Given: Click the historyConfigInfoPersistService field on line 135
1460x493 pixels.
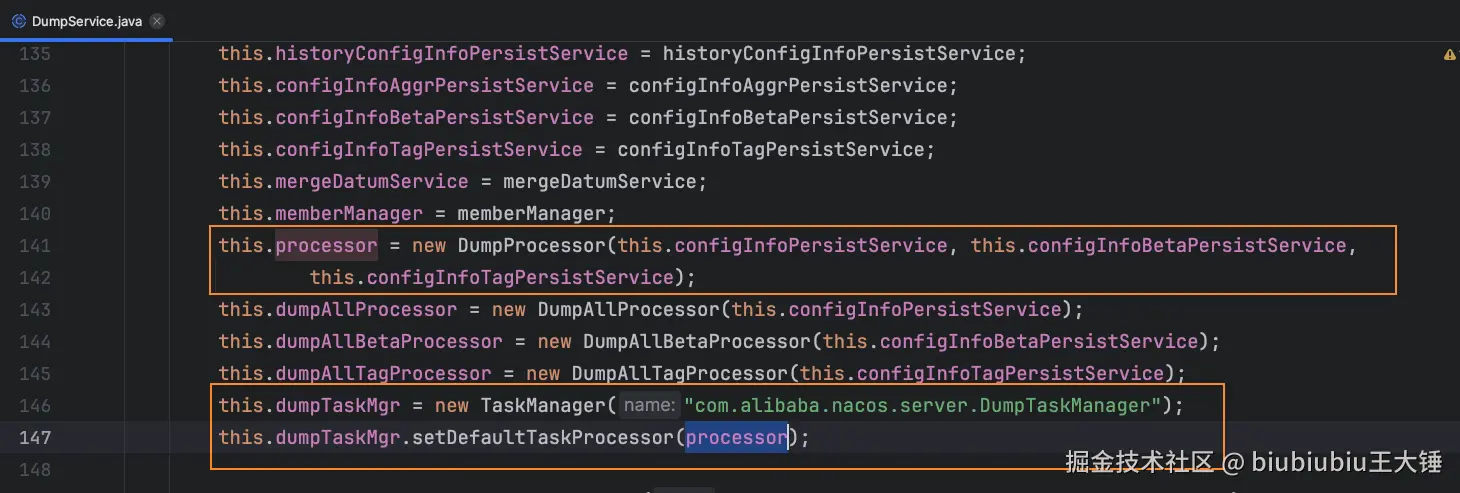Looking at the screenshot, I should (451, 54).
